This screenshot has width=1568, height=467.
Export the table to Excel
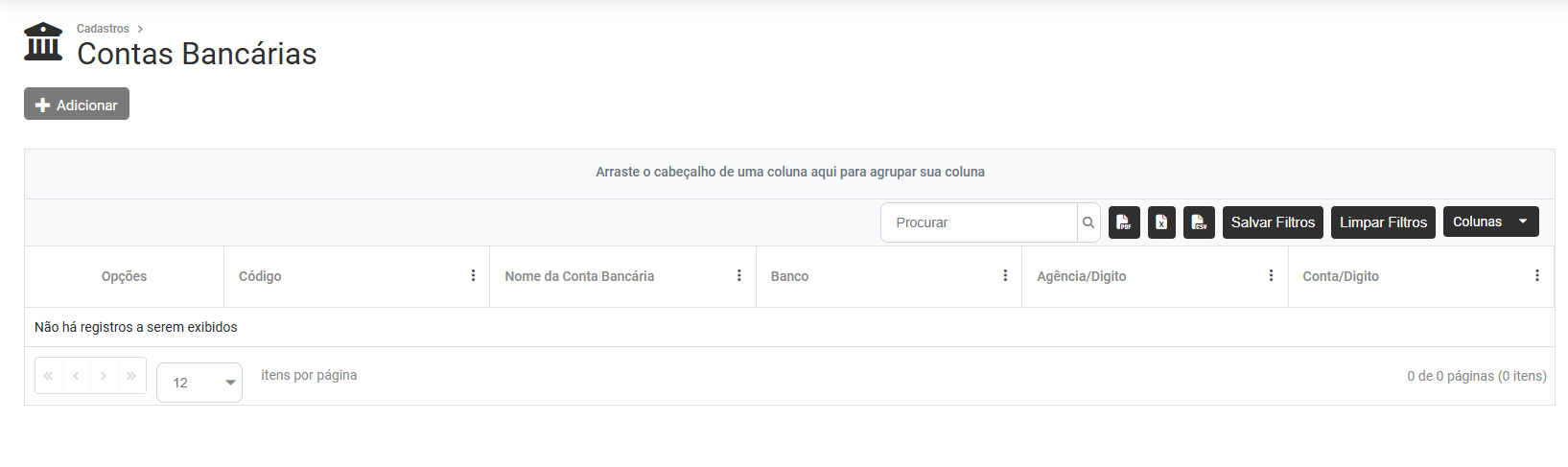(1161, 222)
